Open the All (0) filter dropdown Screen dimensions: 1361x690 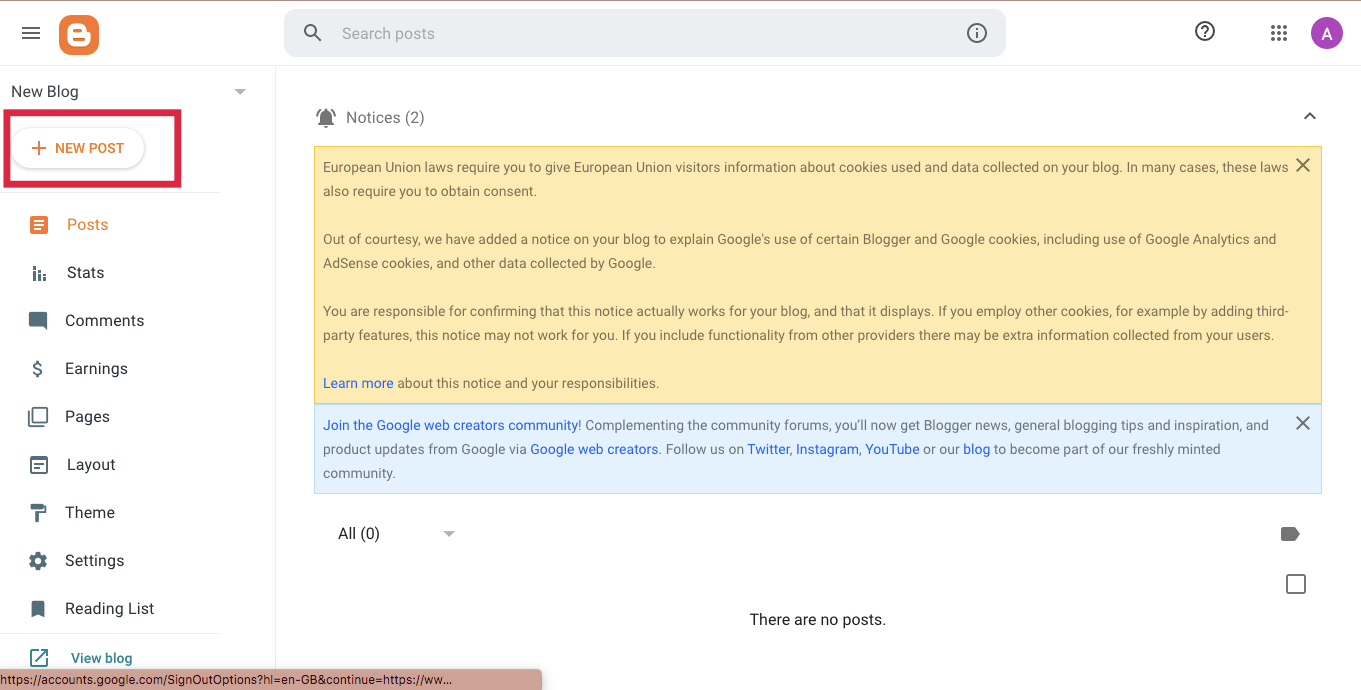(396, 534)
